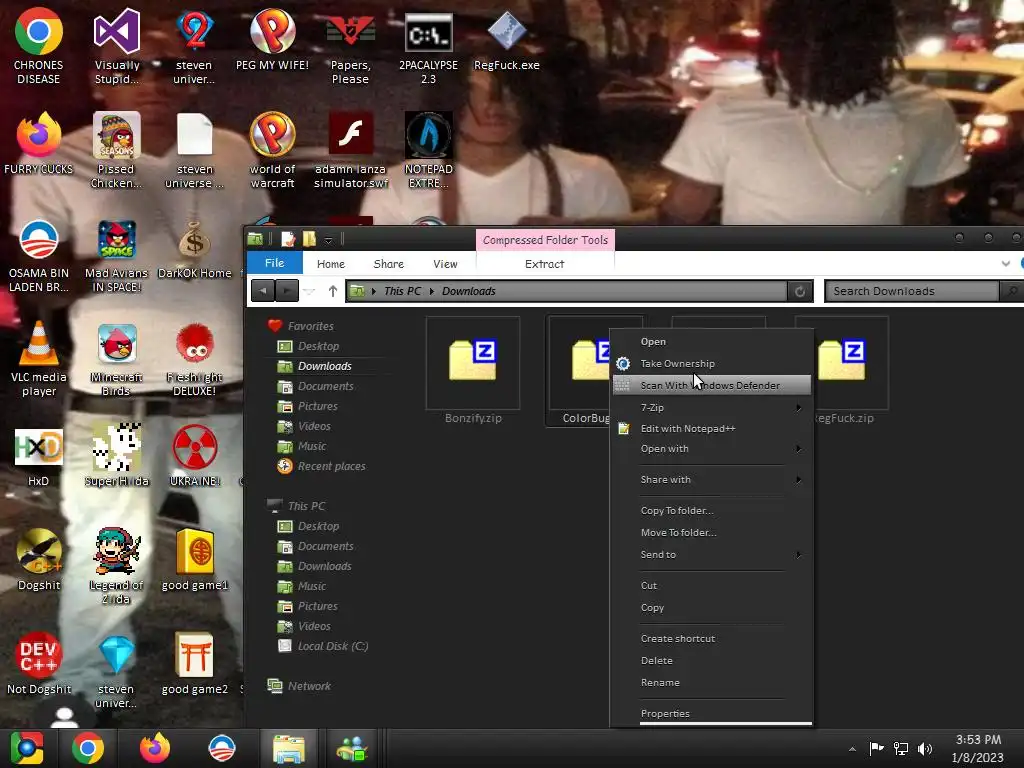The width and height of the screenshot is (1024, 768).
Task: Show hidden tray icons arrow
Action: pyautogui.click(x=852, y=749)
